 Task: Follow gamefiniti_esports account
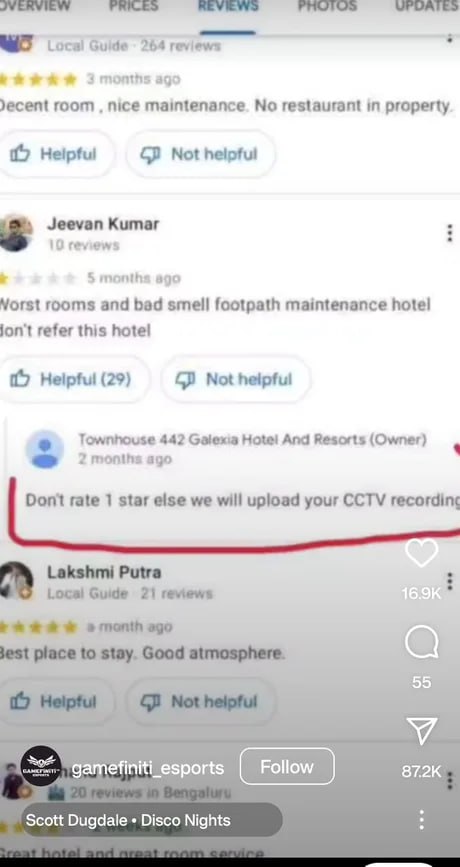coord(287,766)
